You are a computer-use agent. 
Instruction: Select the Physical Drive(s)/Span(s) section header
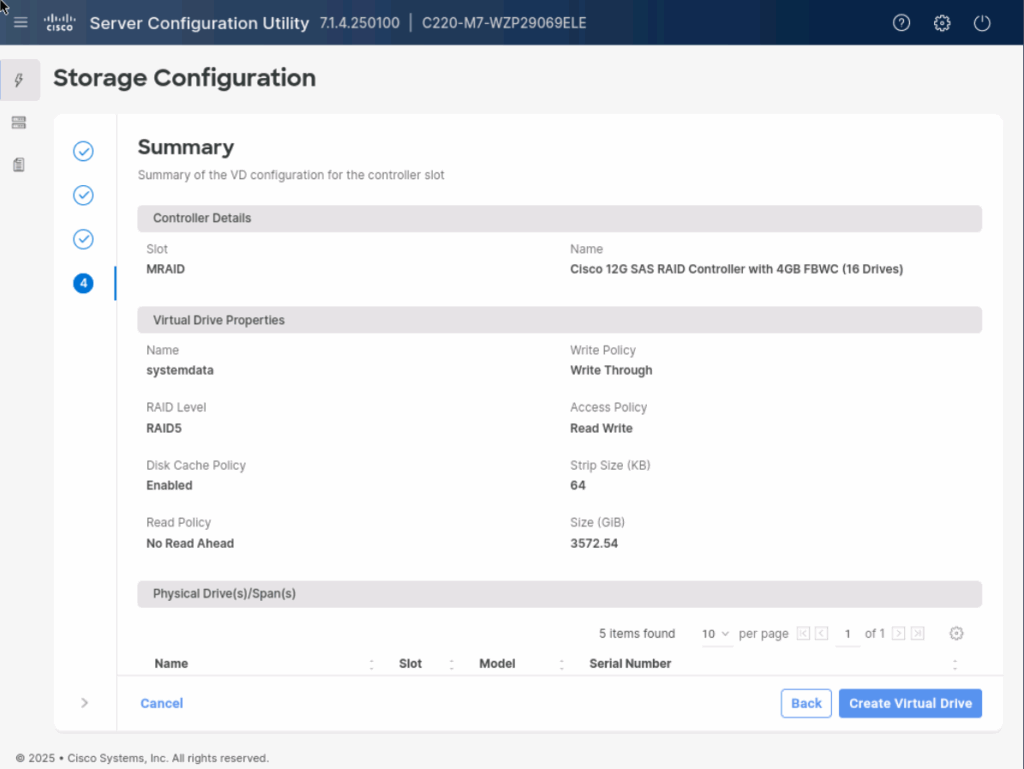(x=560, y=593)
